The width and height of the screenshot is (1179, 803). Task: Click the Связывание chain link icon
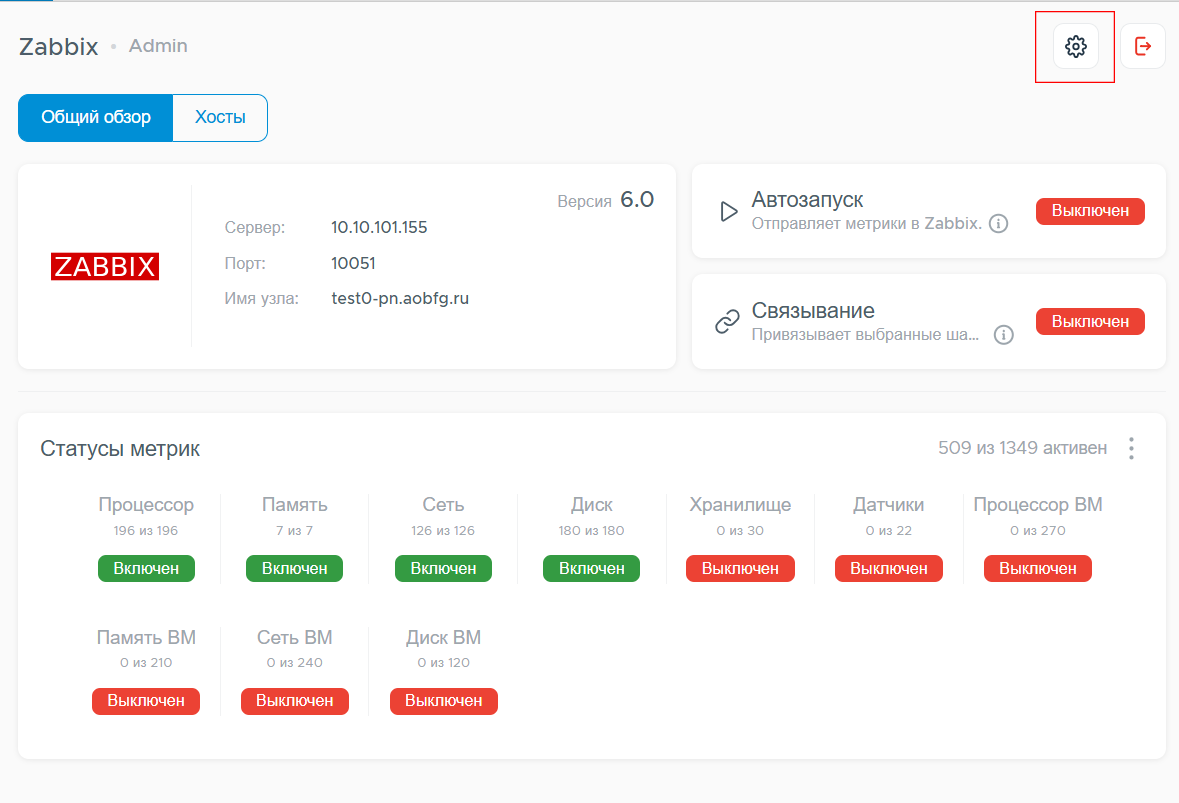pyautogui.click(x=727, y=322)
